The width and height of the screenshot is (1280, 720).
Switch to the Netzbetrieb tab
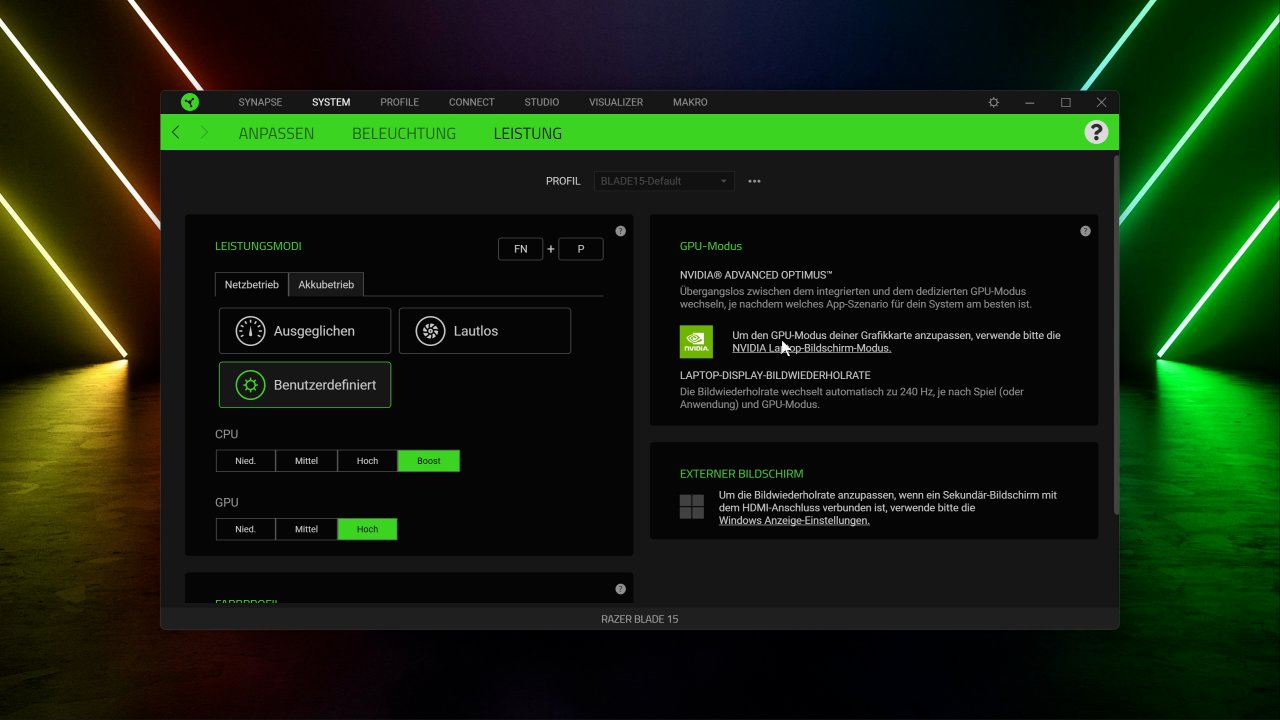251,285
